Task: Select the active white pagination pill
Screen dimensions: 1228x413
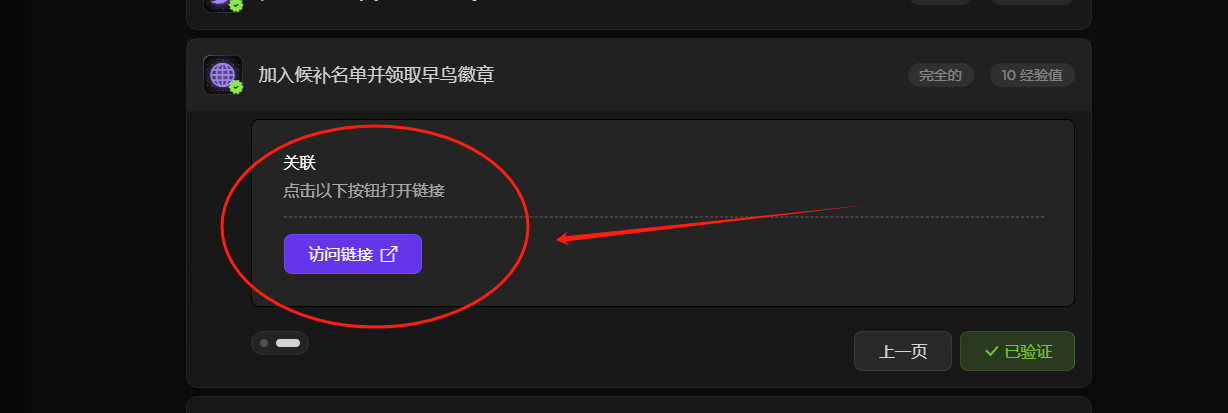Action: pos(288,343)
